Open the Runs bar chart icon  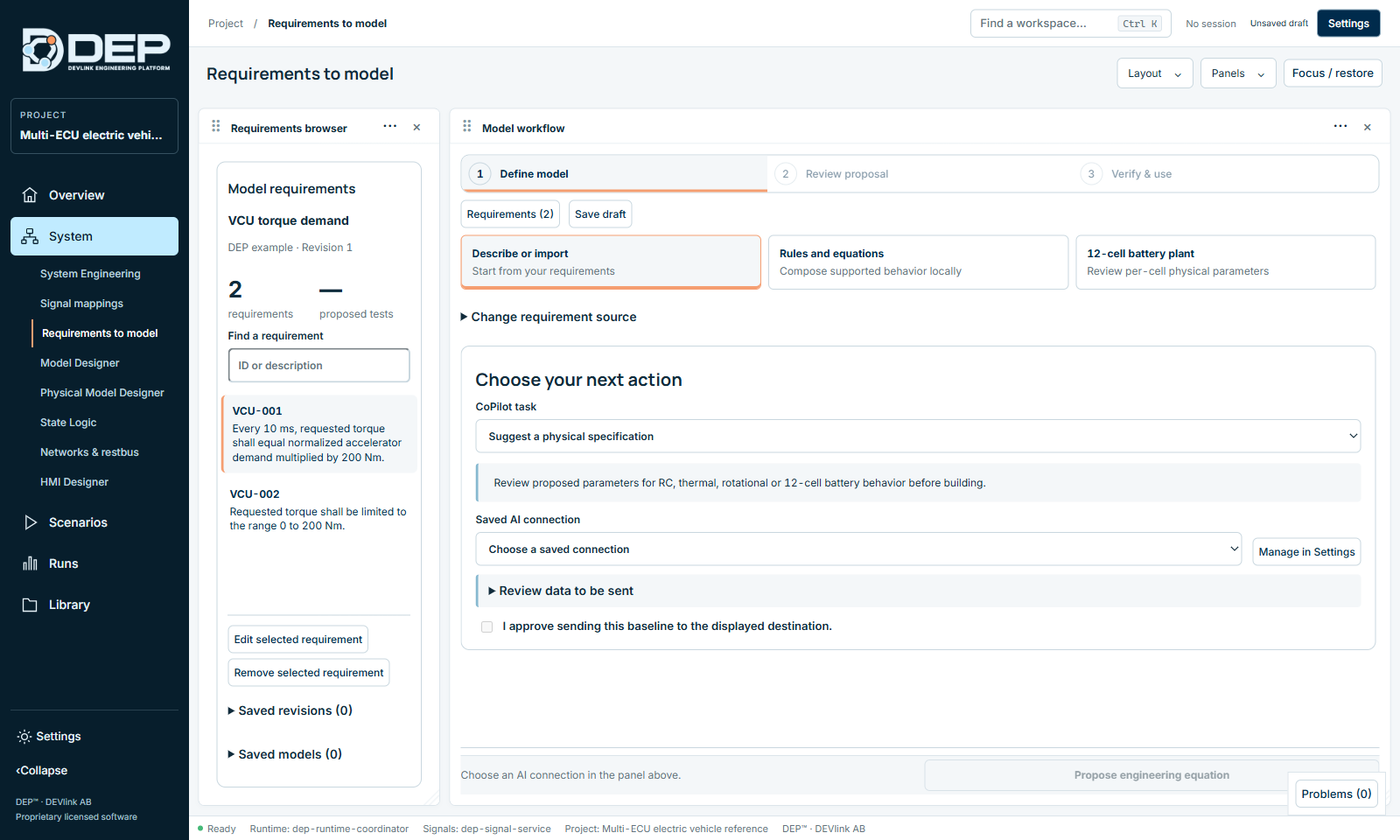30,563
